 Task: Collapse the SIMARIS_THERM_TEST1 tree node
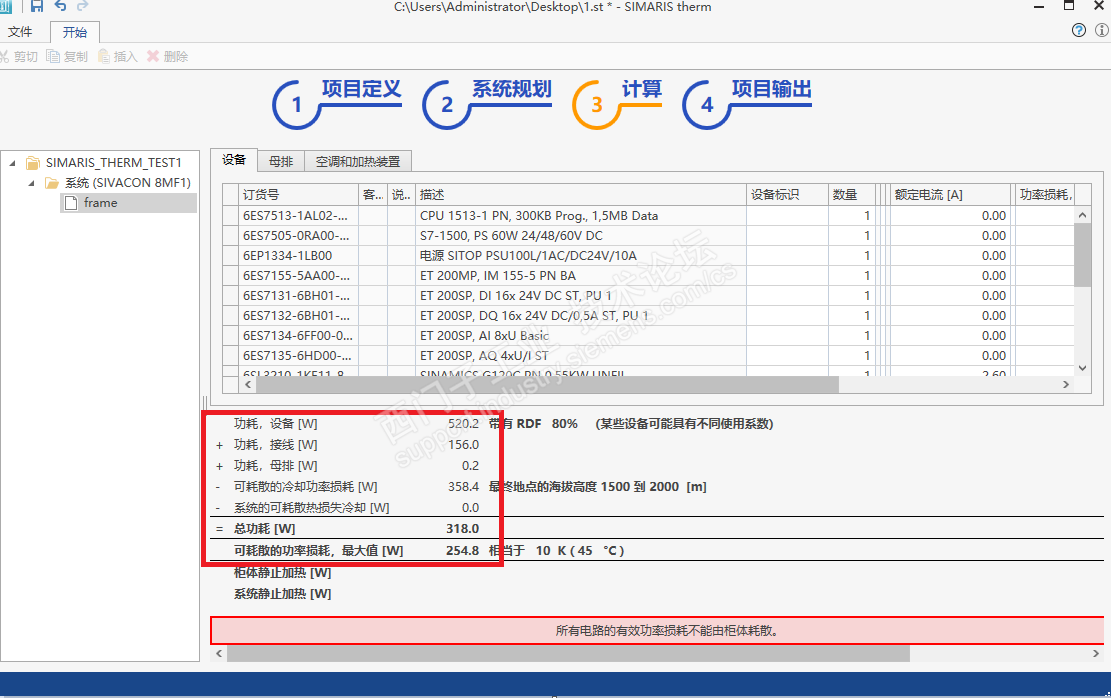pyautogui.click(x=13, y=163)
